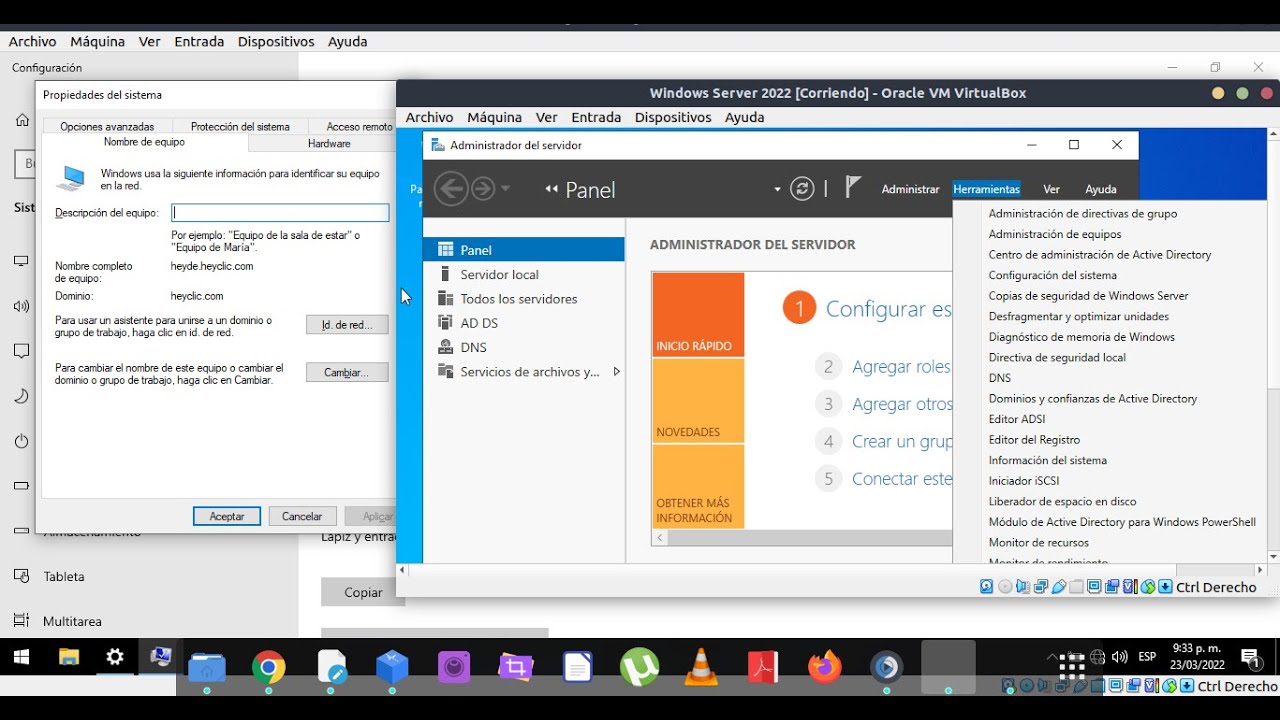Open the VirtualBox cube icon in the taskbar

point(392,666)
